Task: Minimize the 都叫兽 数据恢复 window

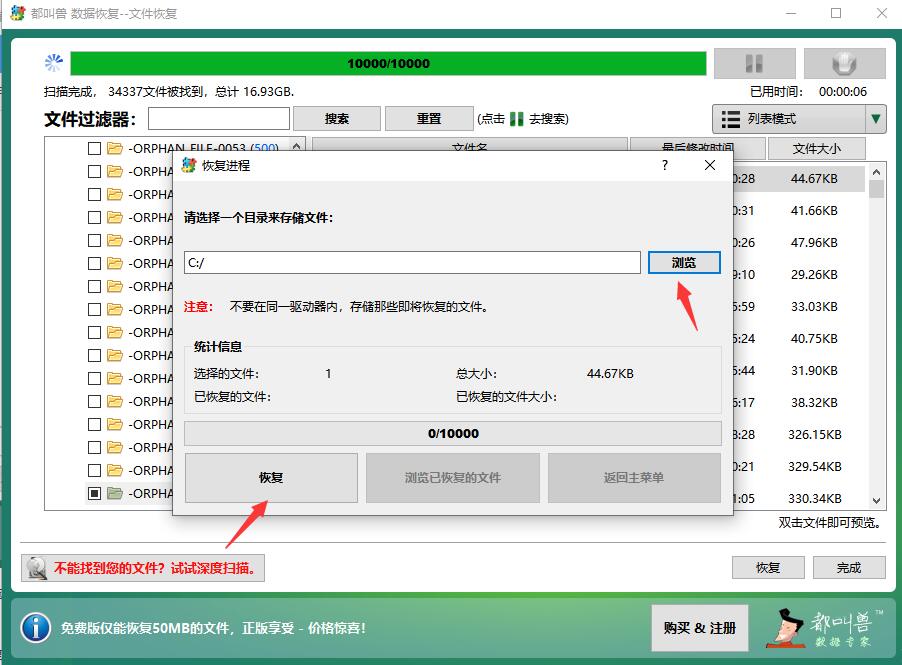Action: click(x=792, y=13)
